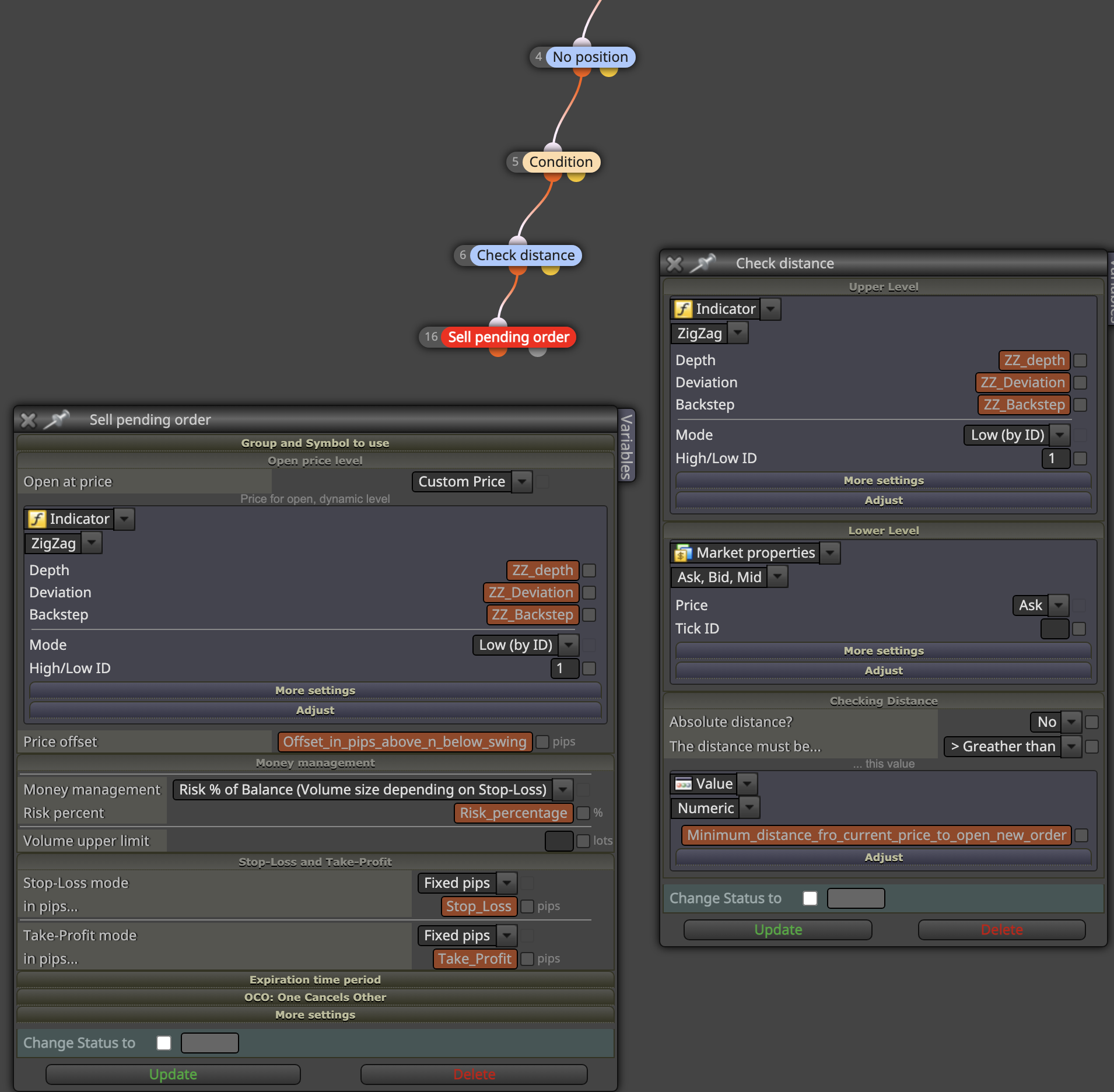Open Money management Risk % dropdown
The height and width of the screenshot is (1092, 1114).
coord(563,789)
